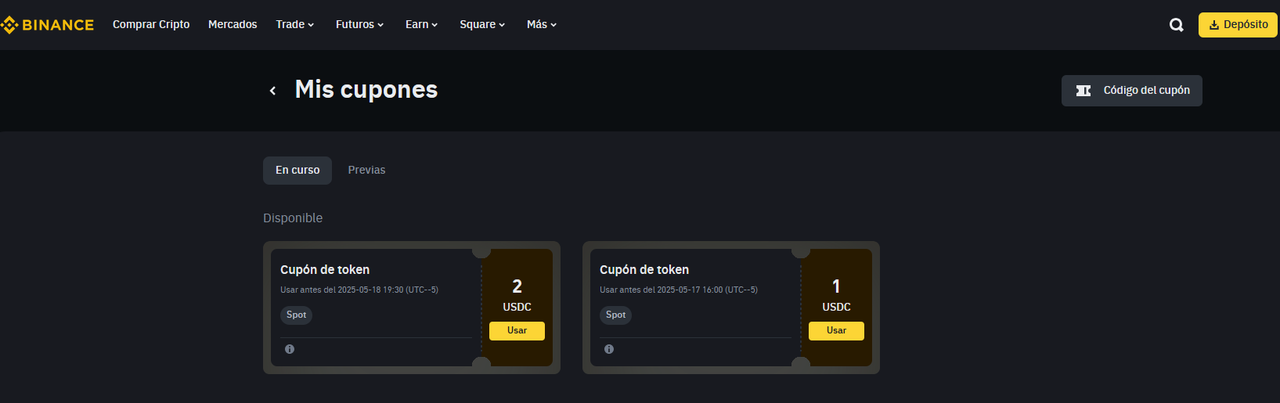Click ticket icon in Código del cupón

1083,90
